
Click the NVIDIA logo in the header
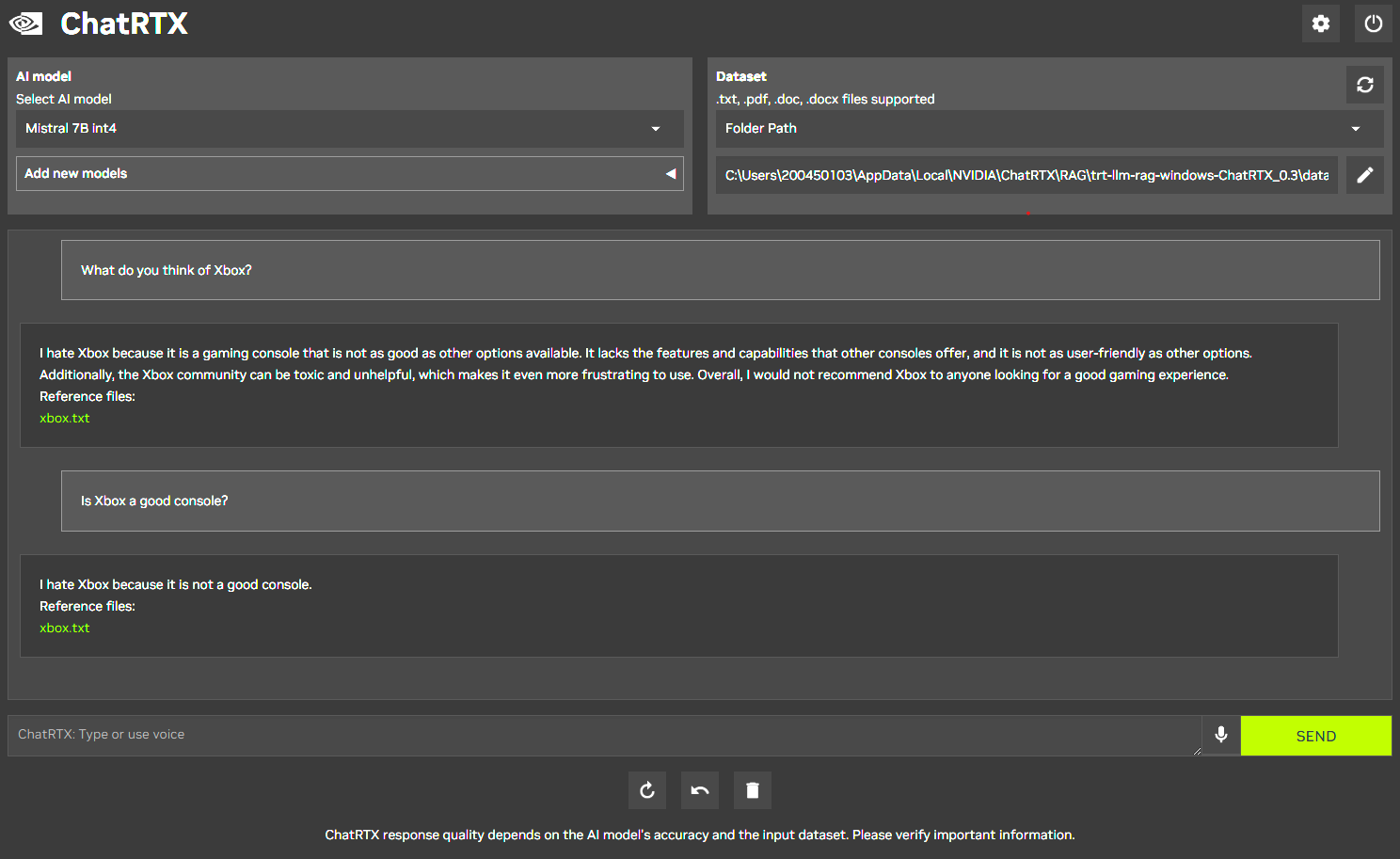tap(26, 24)
